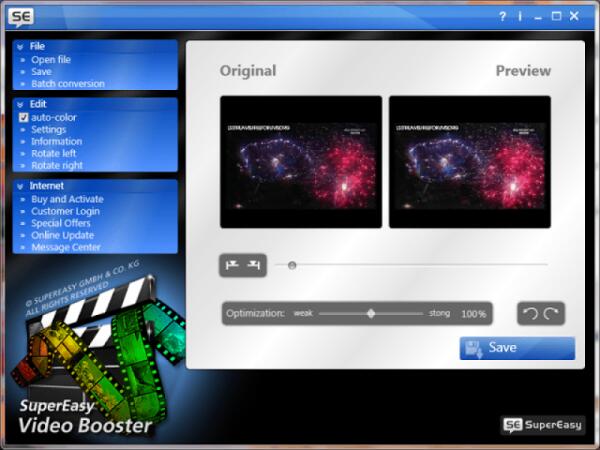Click the rotate right arrow icon
Screen dimensions: 600x450
click(x=551, y=313)
